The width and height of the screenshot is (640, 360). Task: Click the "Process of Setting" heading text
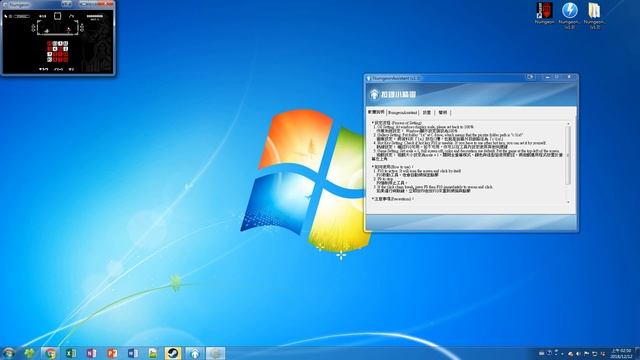407,123
